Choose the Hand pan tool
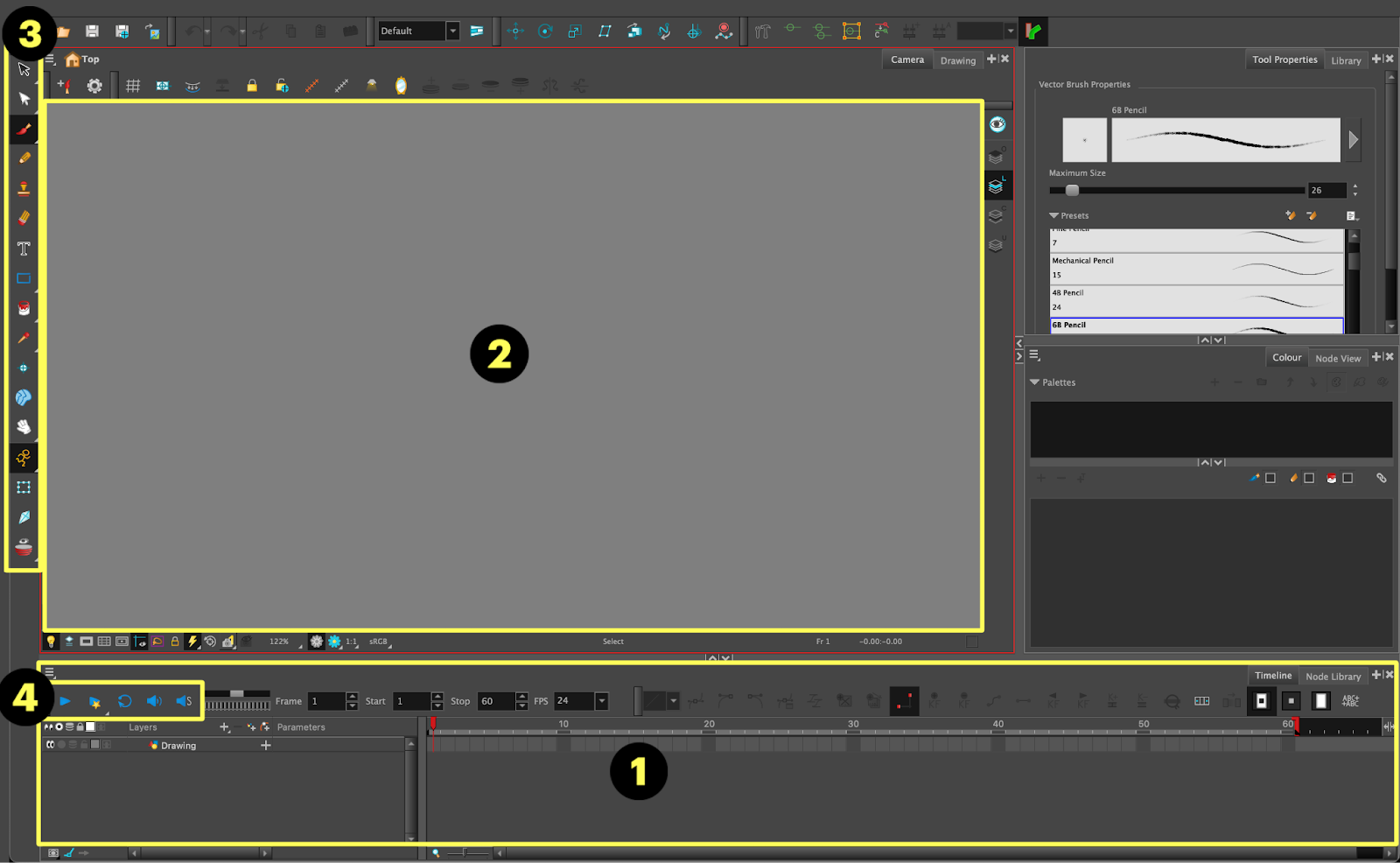Image resolution: width=1400 pixels, height=863 pixels. [24, 427]
